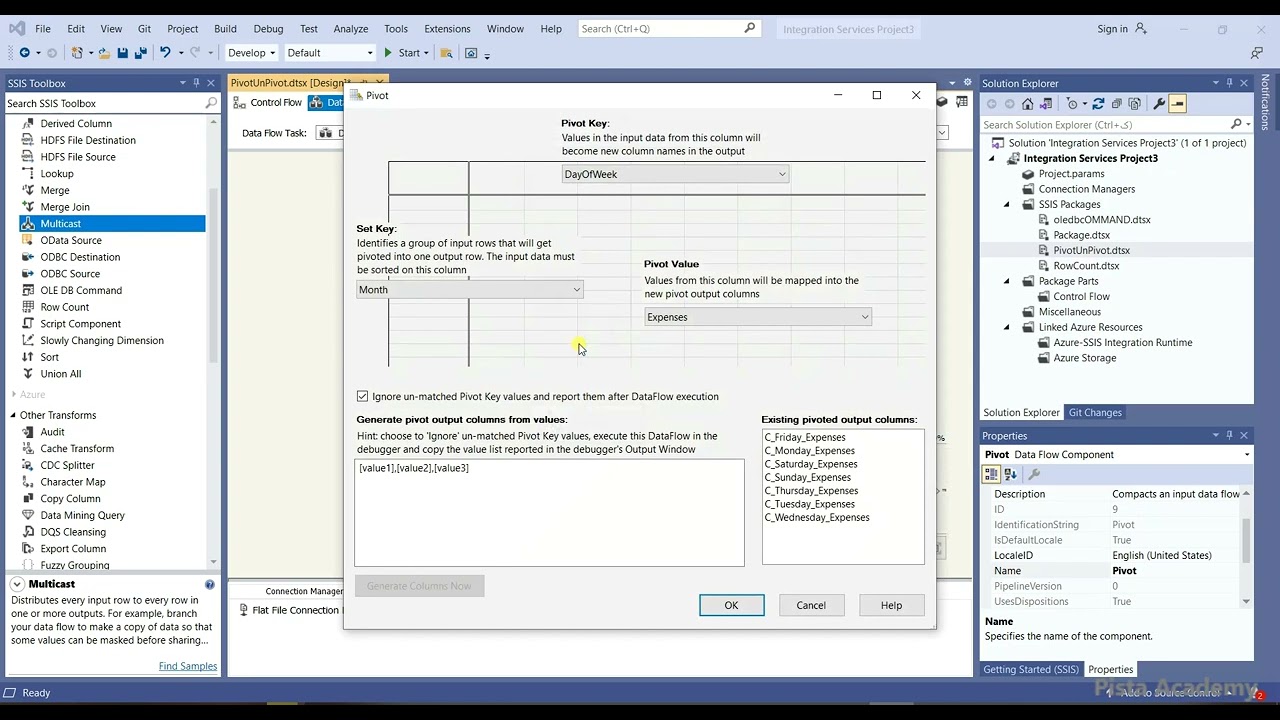Open the Develop configuration dropdown
This screenshot has height=720, width=1280.
pos(251,53)
